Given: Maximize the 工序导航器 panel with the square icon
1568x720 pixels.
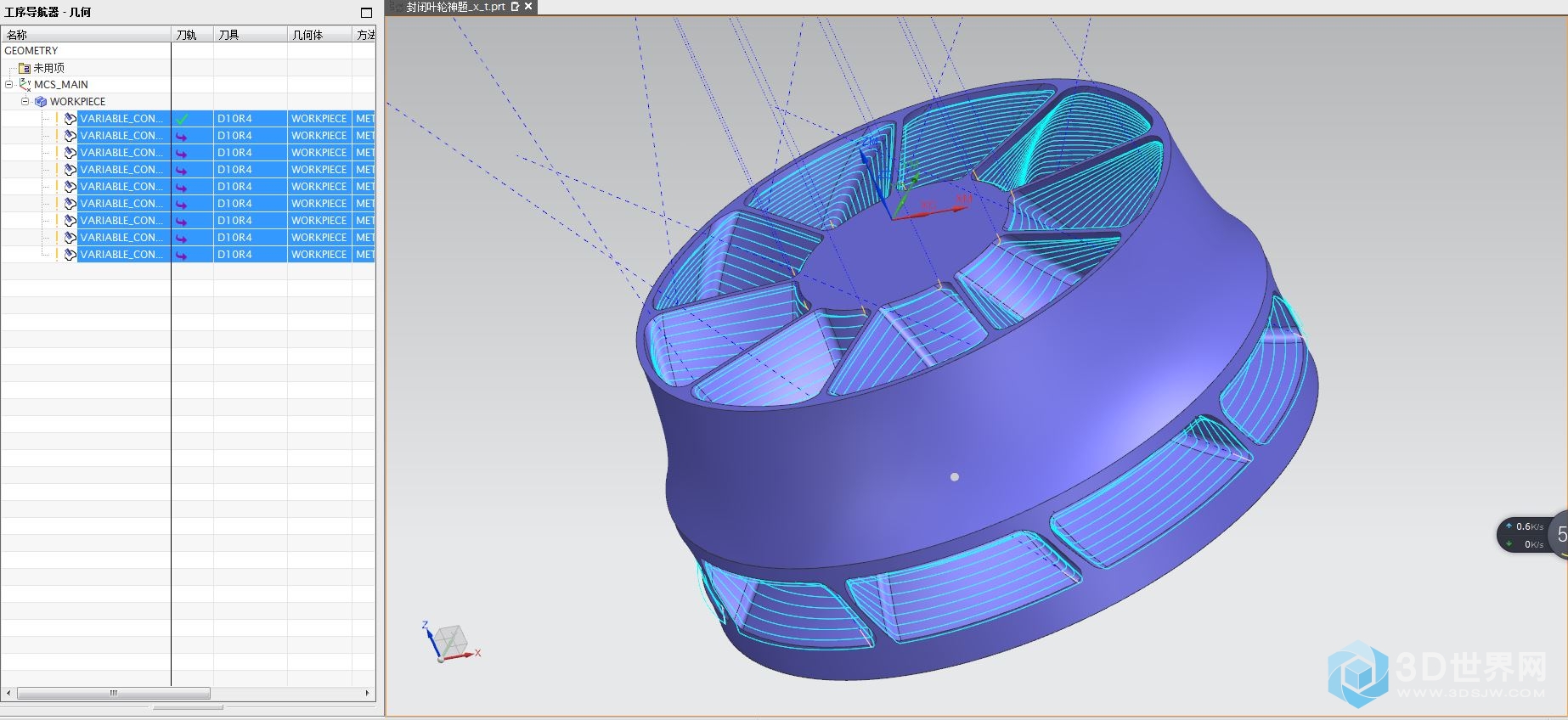Looking at the screenshot, I should point(366,12).
